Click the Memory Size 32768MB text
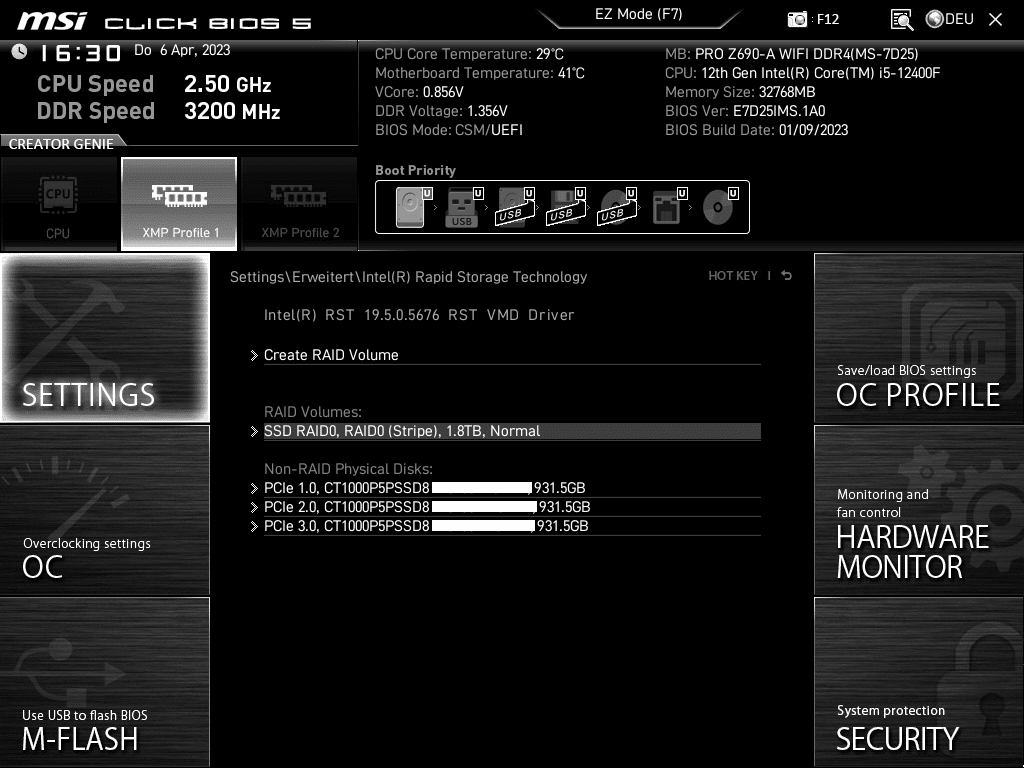The width and height of the screenshot is (1024, 768). pos(740,92)
